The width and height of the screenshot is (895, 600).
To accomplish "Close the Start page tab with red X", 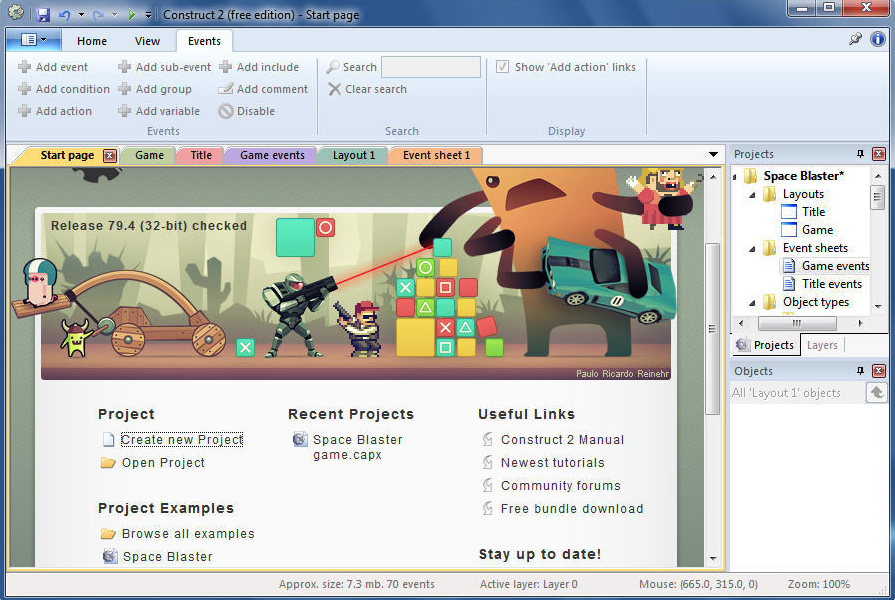I will pyautogui.click(x=110, y=155).
